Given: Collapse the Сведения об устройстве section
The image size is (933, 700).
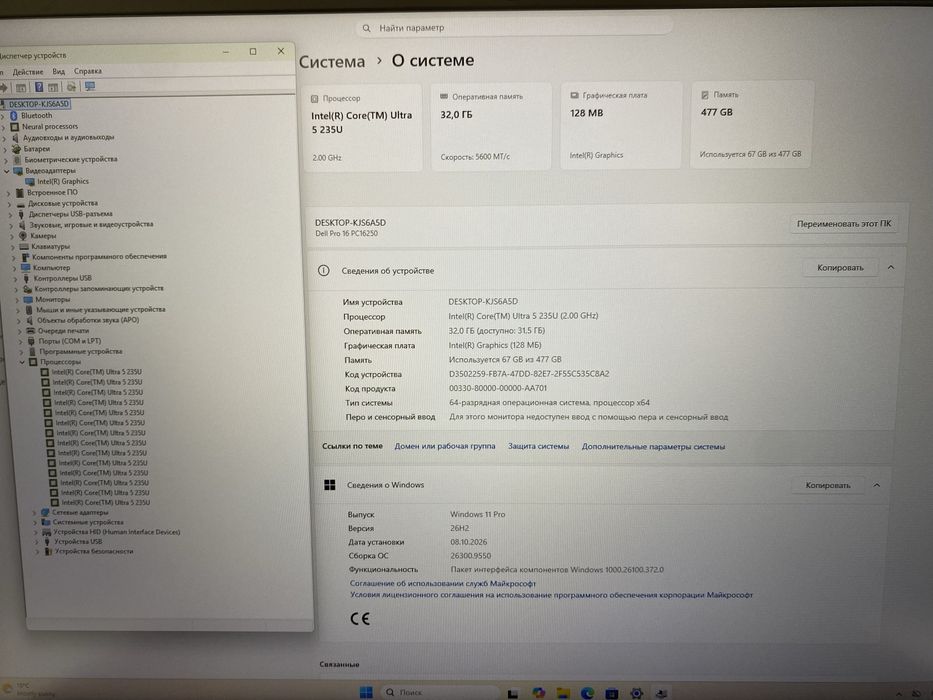Looking at the screenshot, I should [891, 268].
